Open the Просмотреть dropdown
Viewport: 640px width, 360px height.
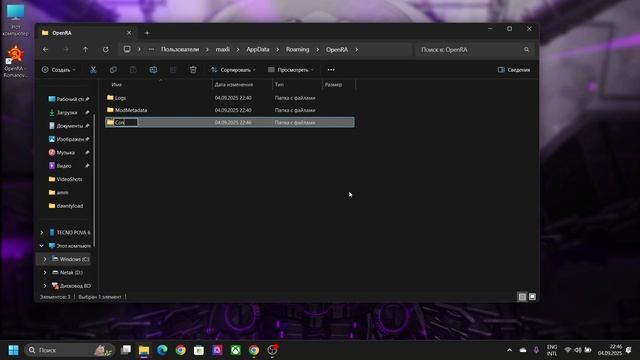coord(291,70)
